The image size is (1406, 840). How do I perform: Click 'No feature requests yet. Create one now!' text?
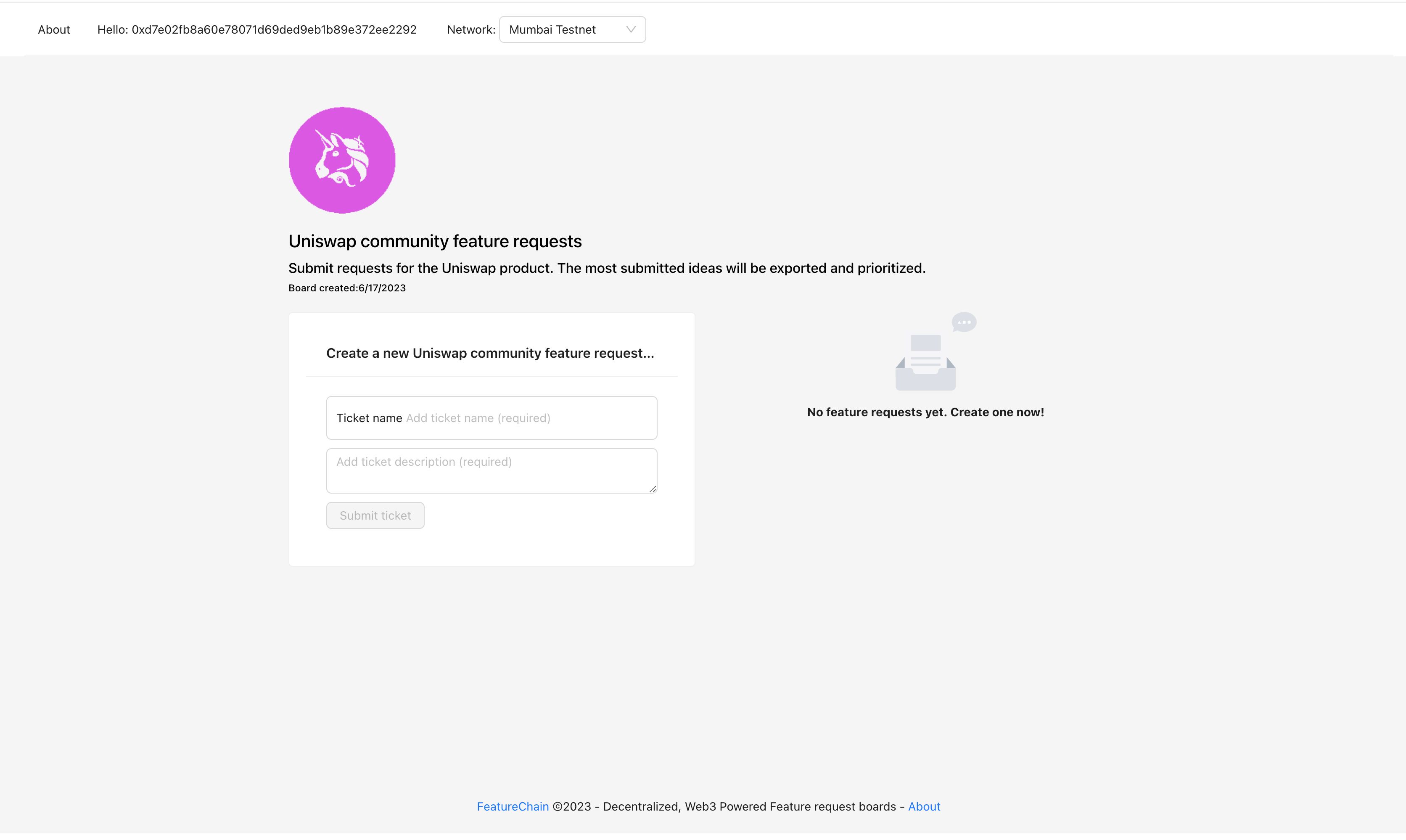click(x=925, y=412)
